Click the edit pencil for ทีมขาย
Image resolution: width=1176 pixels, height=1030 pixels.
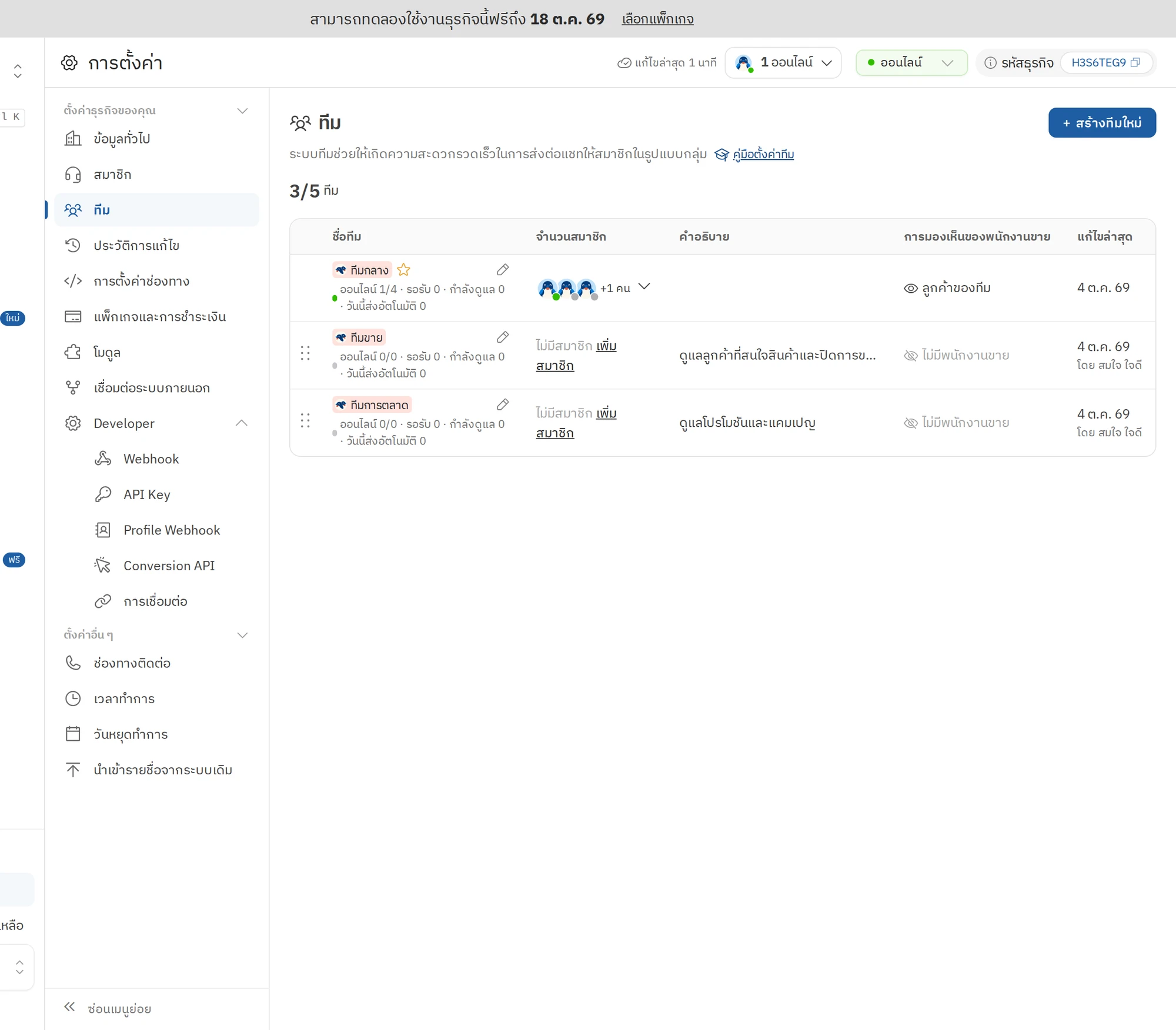tap(503, 337)
